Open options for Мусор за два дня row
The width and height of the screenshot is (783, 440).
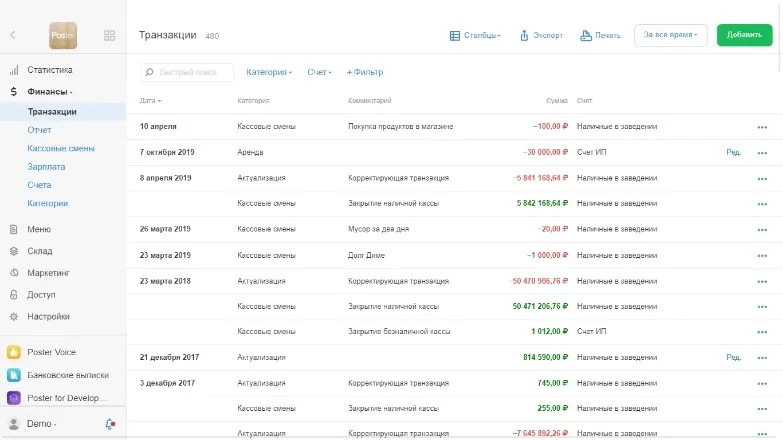point(762,230)
